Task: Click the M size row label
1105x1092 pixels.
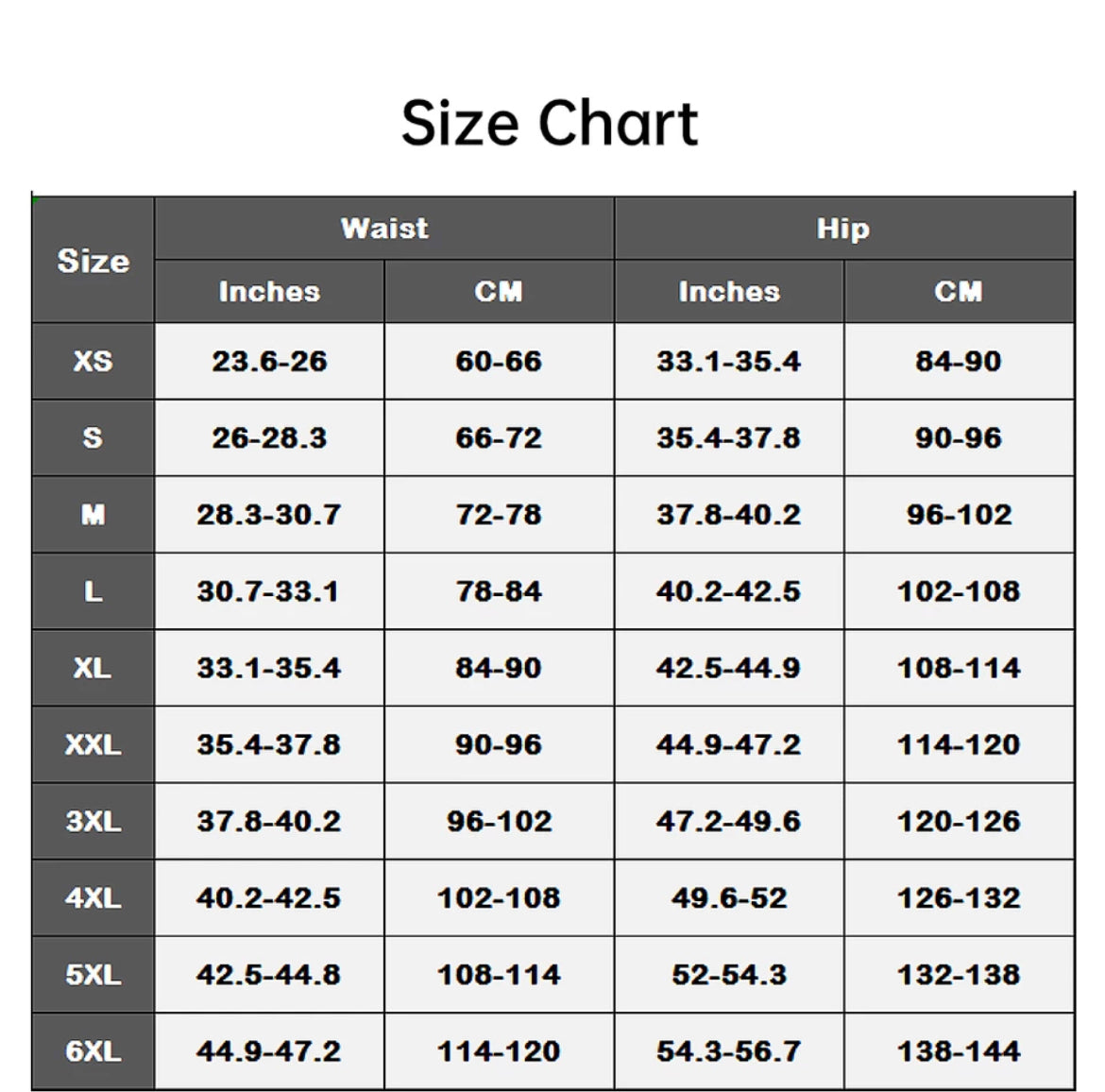Action: pos(93,515)
